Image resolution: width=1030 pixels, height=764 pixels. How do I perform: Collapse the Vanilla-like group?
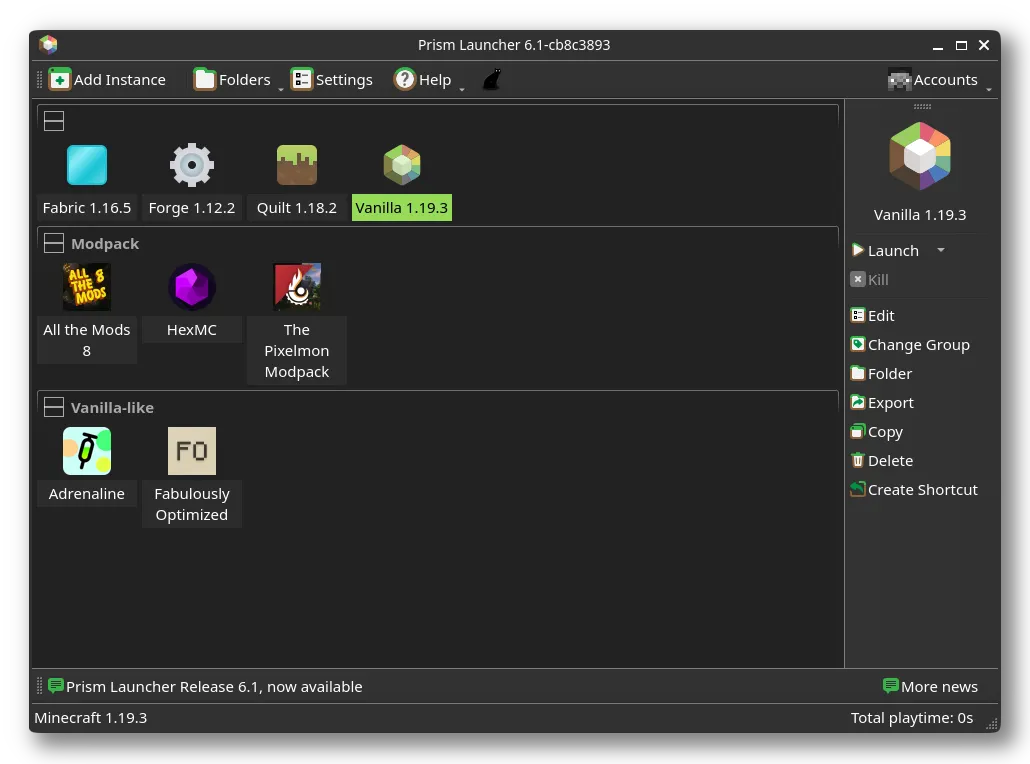pyautogui.click(x=54, y=408)
